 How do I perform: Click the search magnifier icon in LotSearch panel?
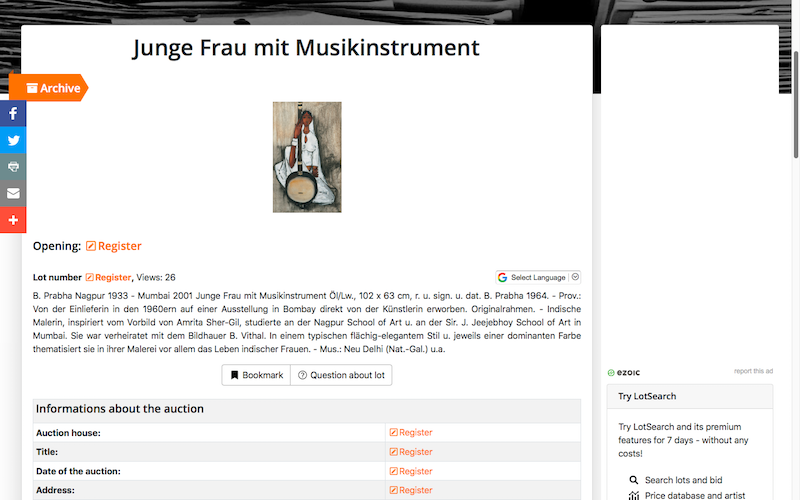[634, 480]
